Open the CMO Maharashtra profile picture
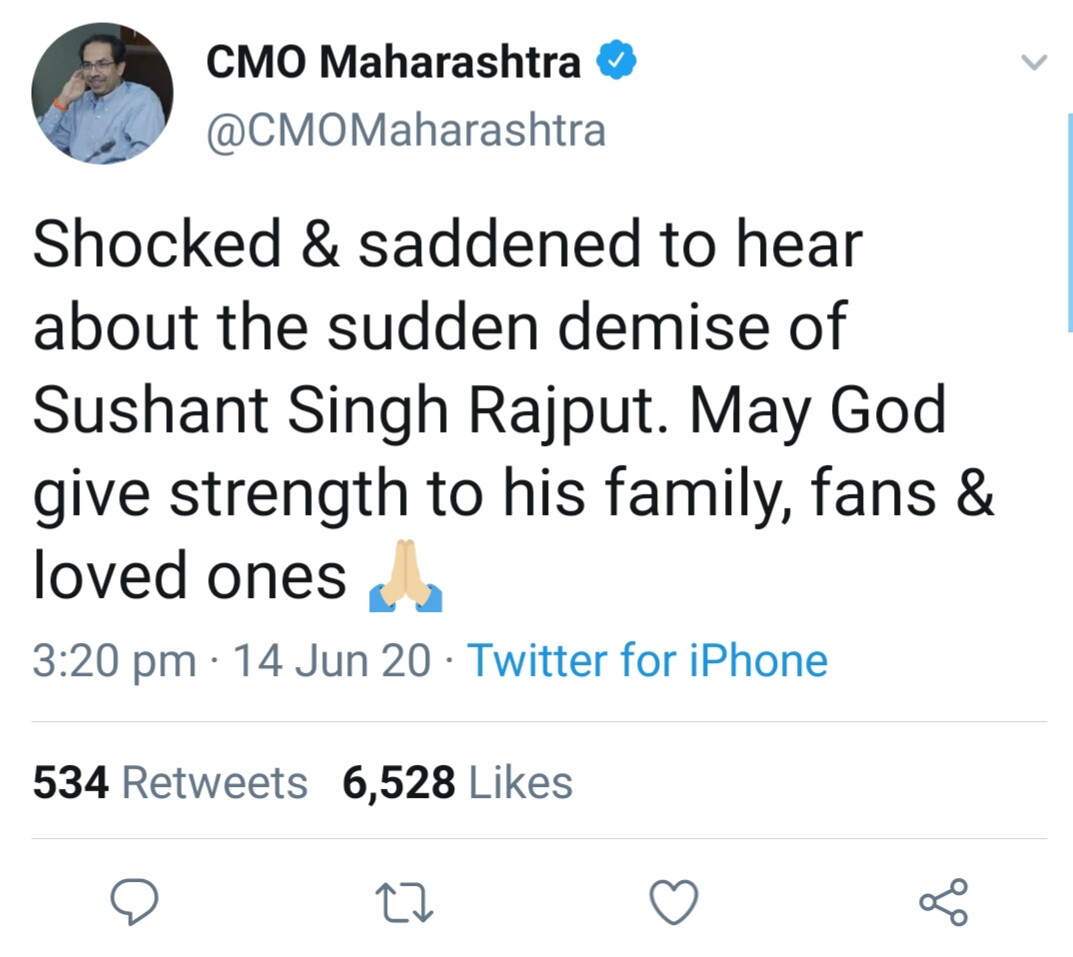 pos(102,94)
